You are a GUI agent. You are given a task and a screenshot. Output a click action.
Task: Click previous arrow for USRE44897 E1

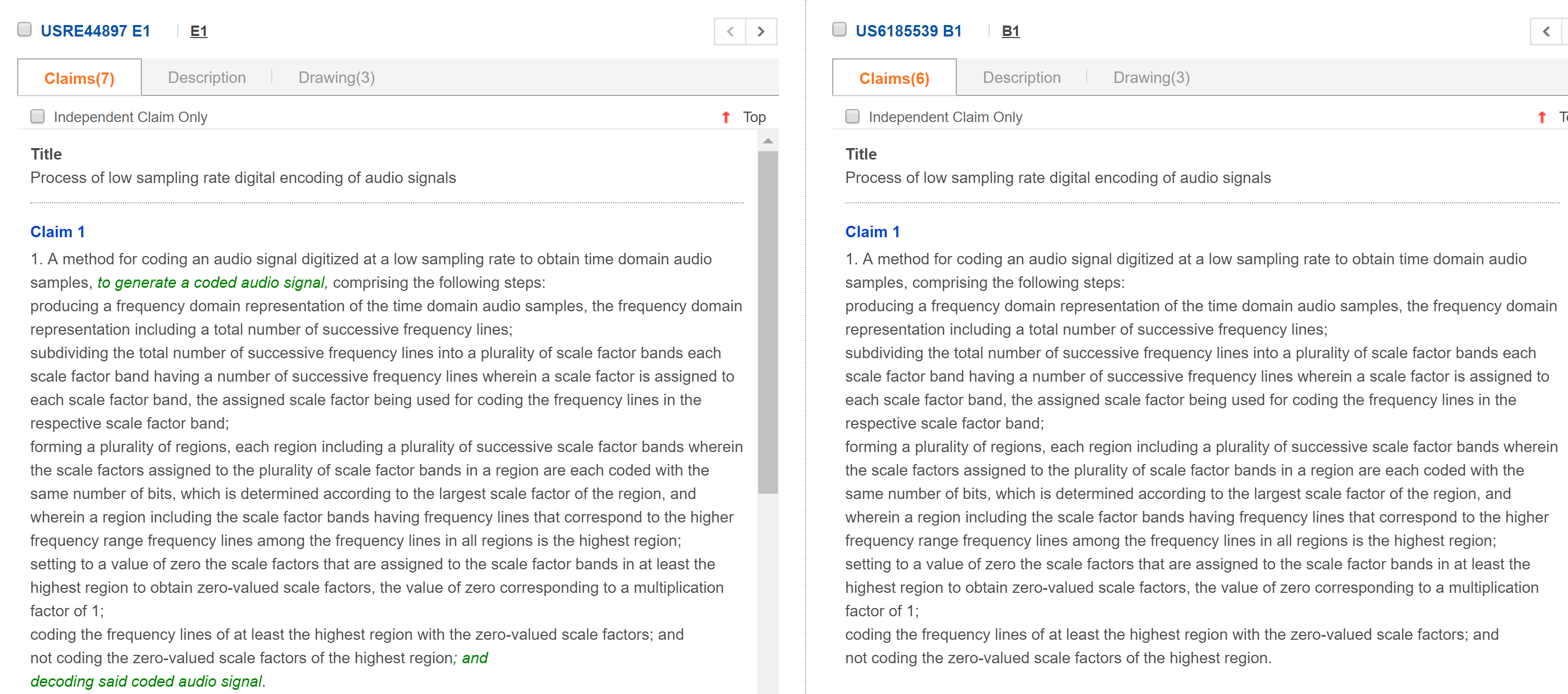730,32
